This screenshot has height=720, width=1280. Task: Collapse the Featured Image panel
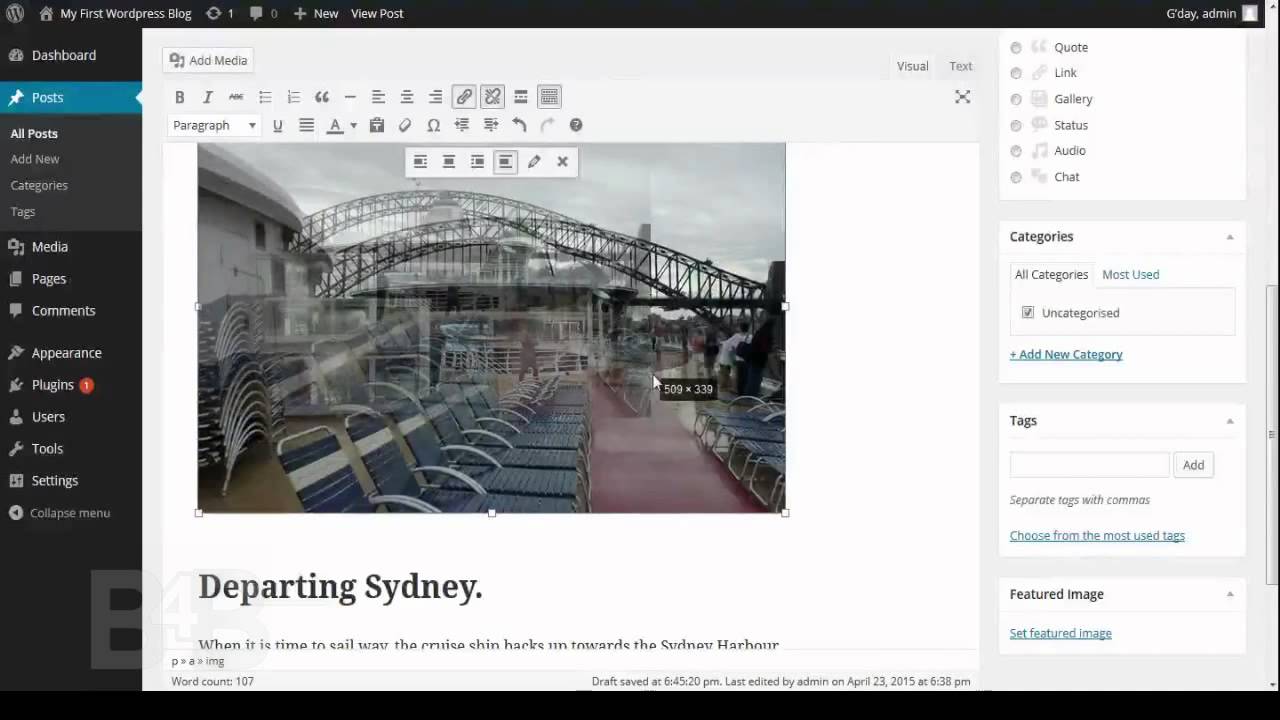point(1230,594)
